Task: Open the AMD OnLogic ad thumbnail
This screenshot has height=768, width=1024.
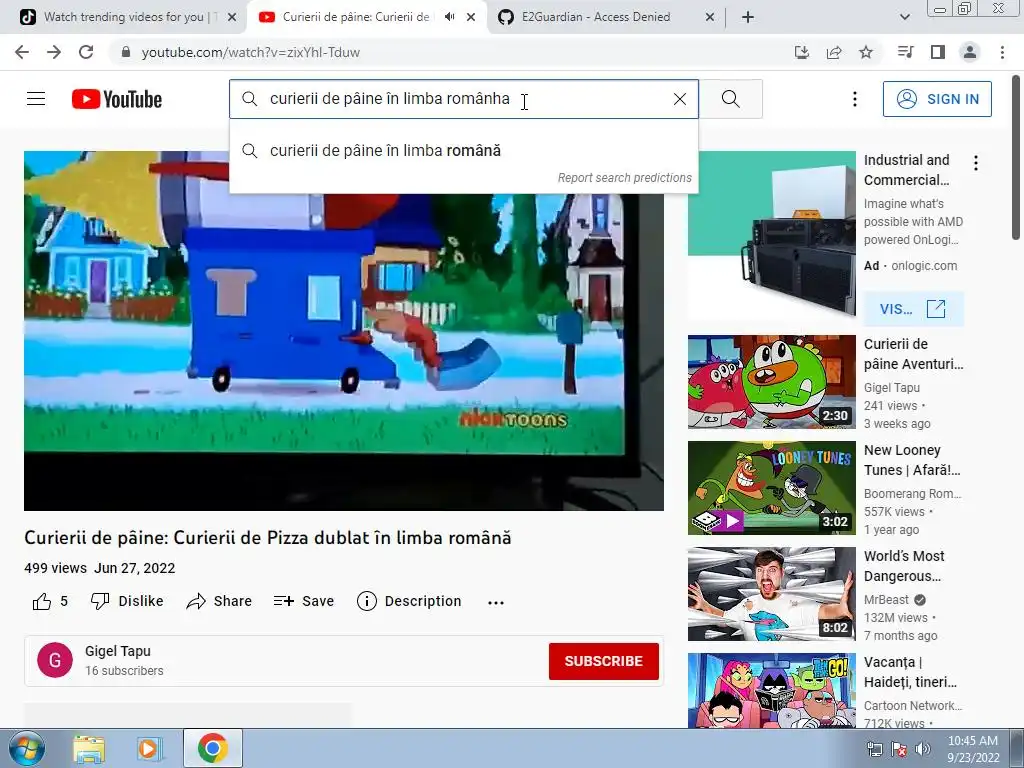Action: pyautogui.click(x=771, y=234)
